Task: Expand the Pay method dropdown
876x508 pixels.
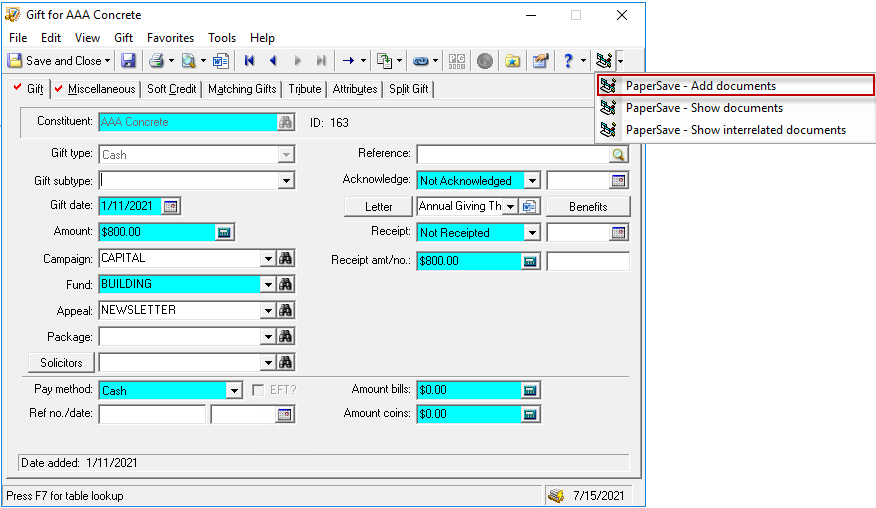Action: tap(234, 391)
